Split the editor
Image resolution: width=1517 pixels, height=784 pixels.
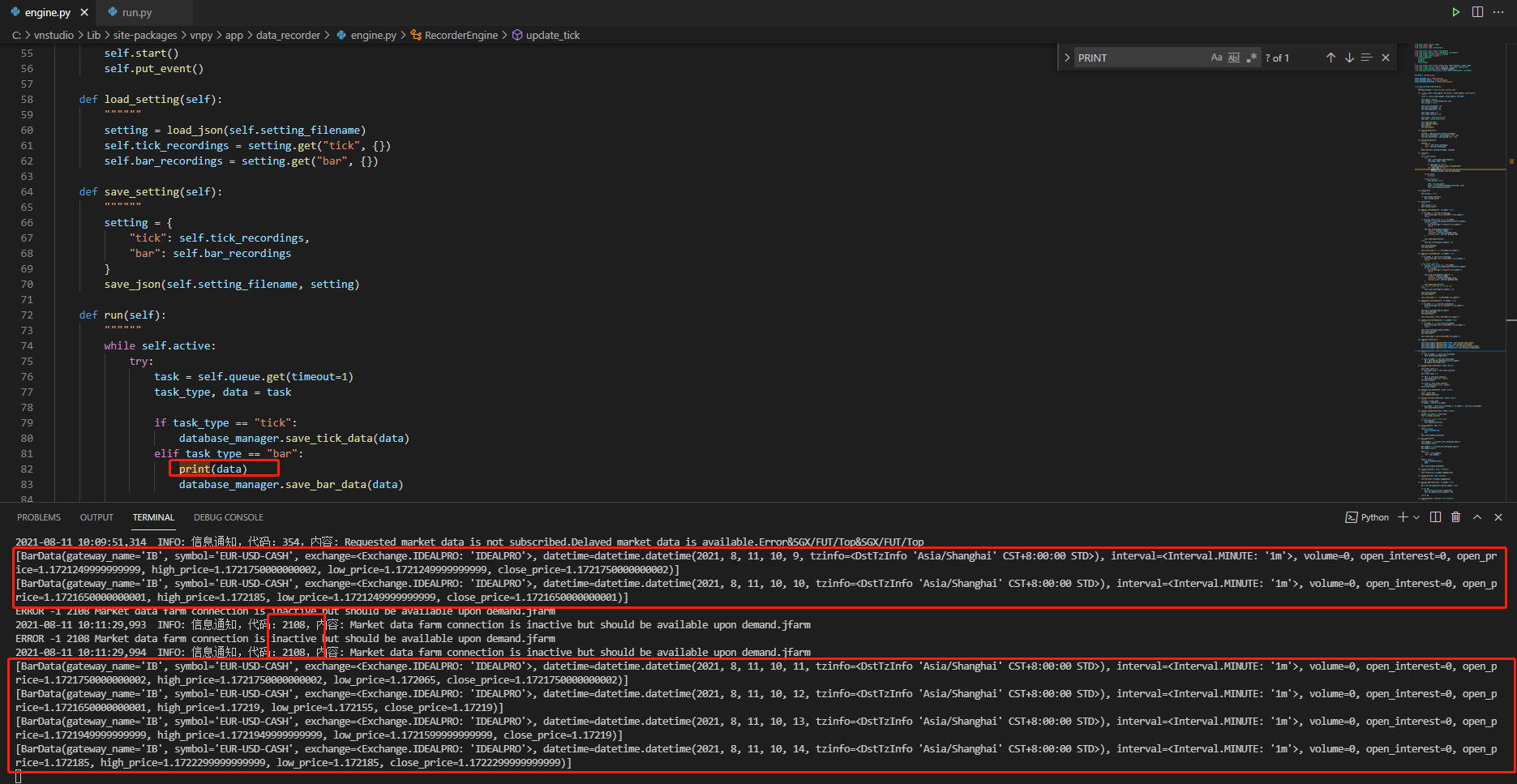[x=1477, y=11]
